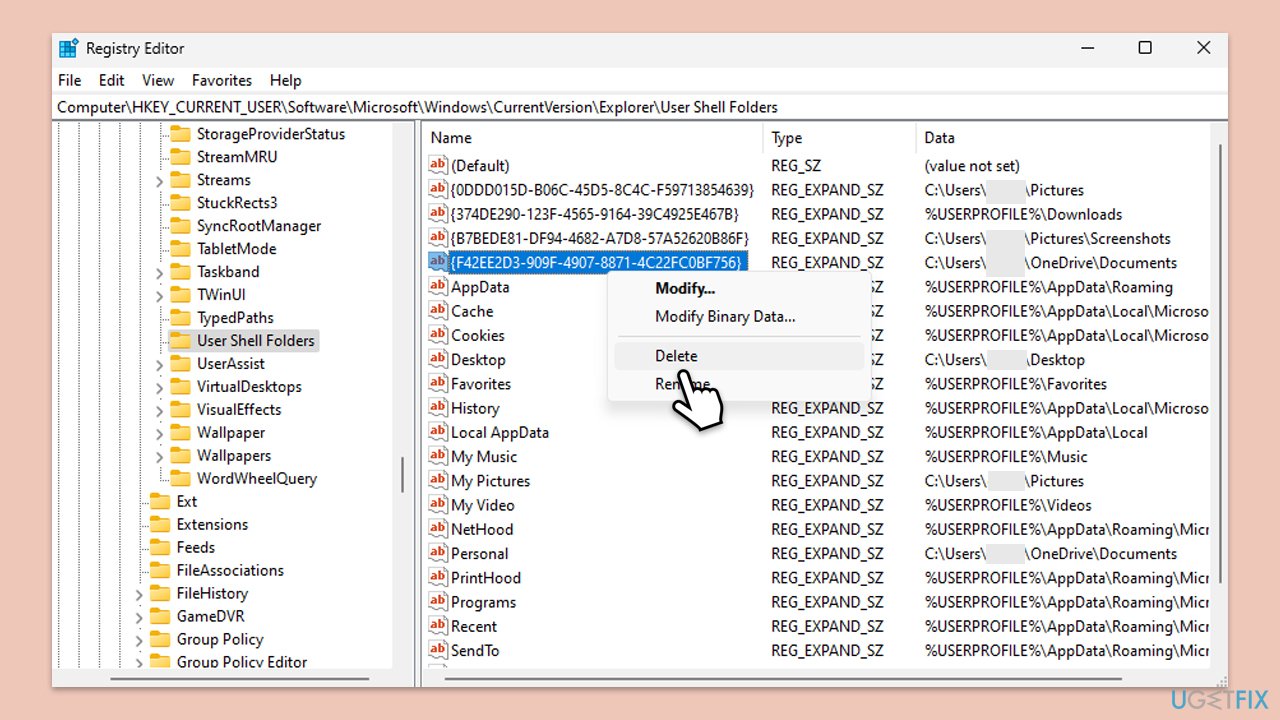Click the value icon for History
Screen dimensions: 1280x720
click(438, 407)
